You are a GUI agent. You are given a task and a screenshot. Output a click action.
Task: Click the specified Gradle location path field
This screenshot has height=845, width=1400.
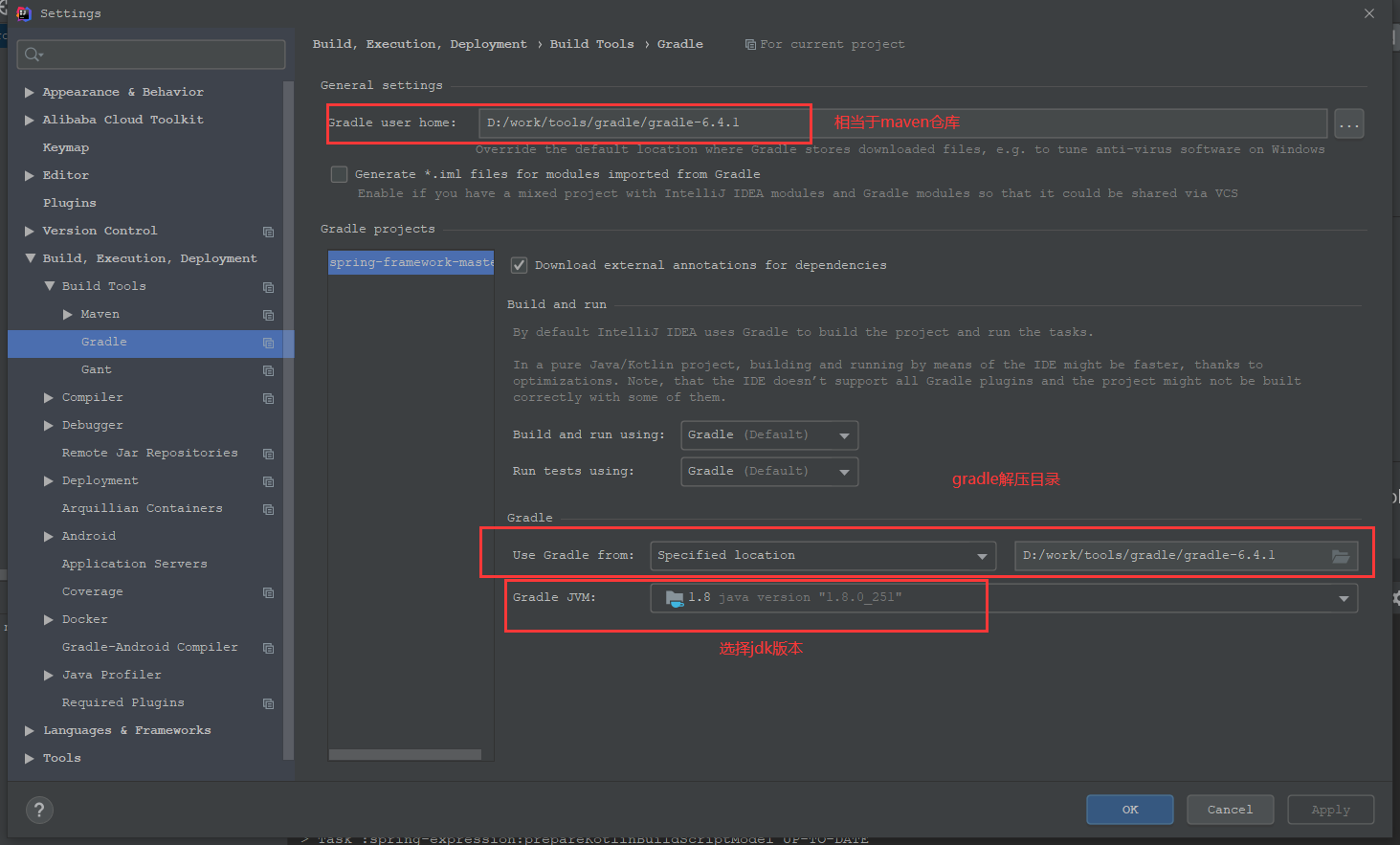pyautogui.click(x=1186, y=556)
